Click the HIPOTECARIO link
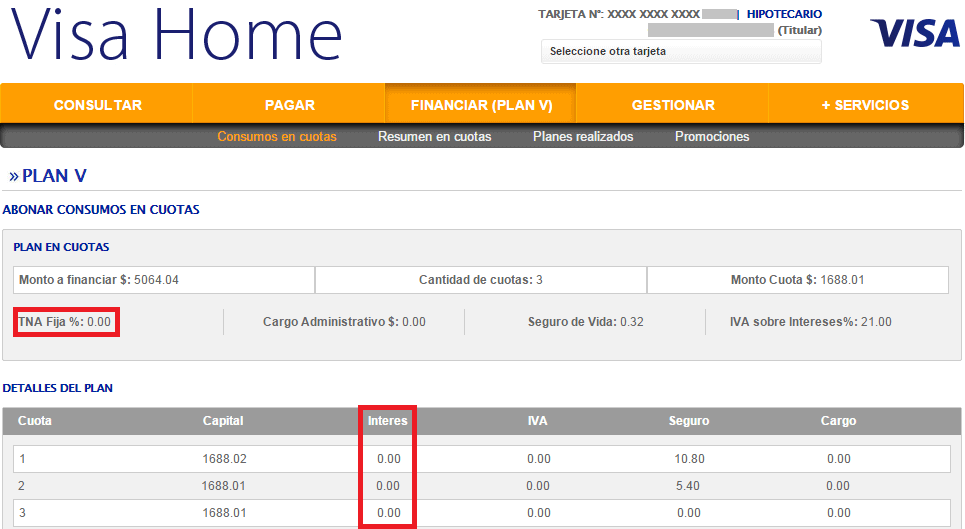Screen dimensions: 965x529 click(784, 14)
